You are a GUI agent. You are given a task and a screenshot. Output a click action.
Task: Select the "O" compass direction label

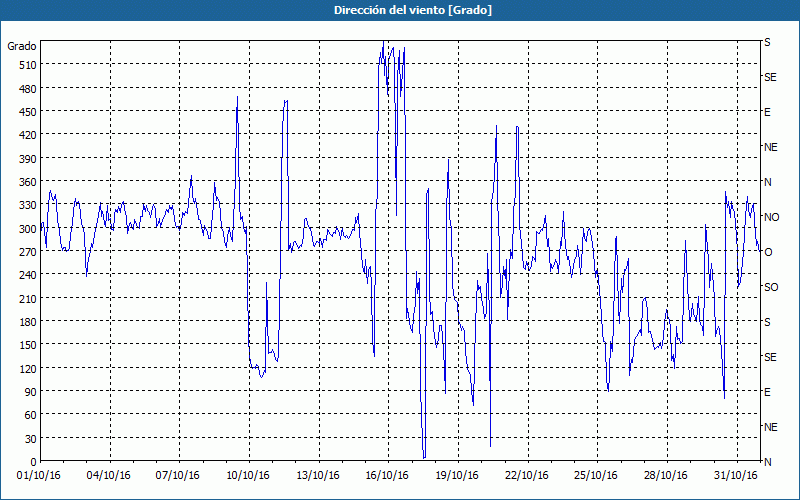(x=768, y=252)
